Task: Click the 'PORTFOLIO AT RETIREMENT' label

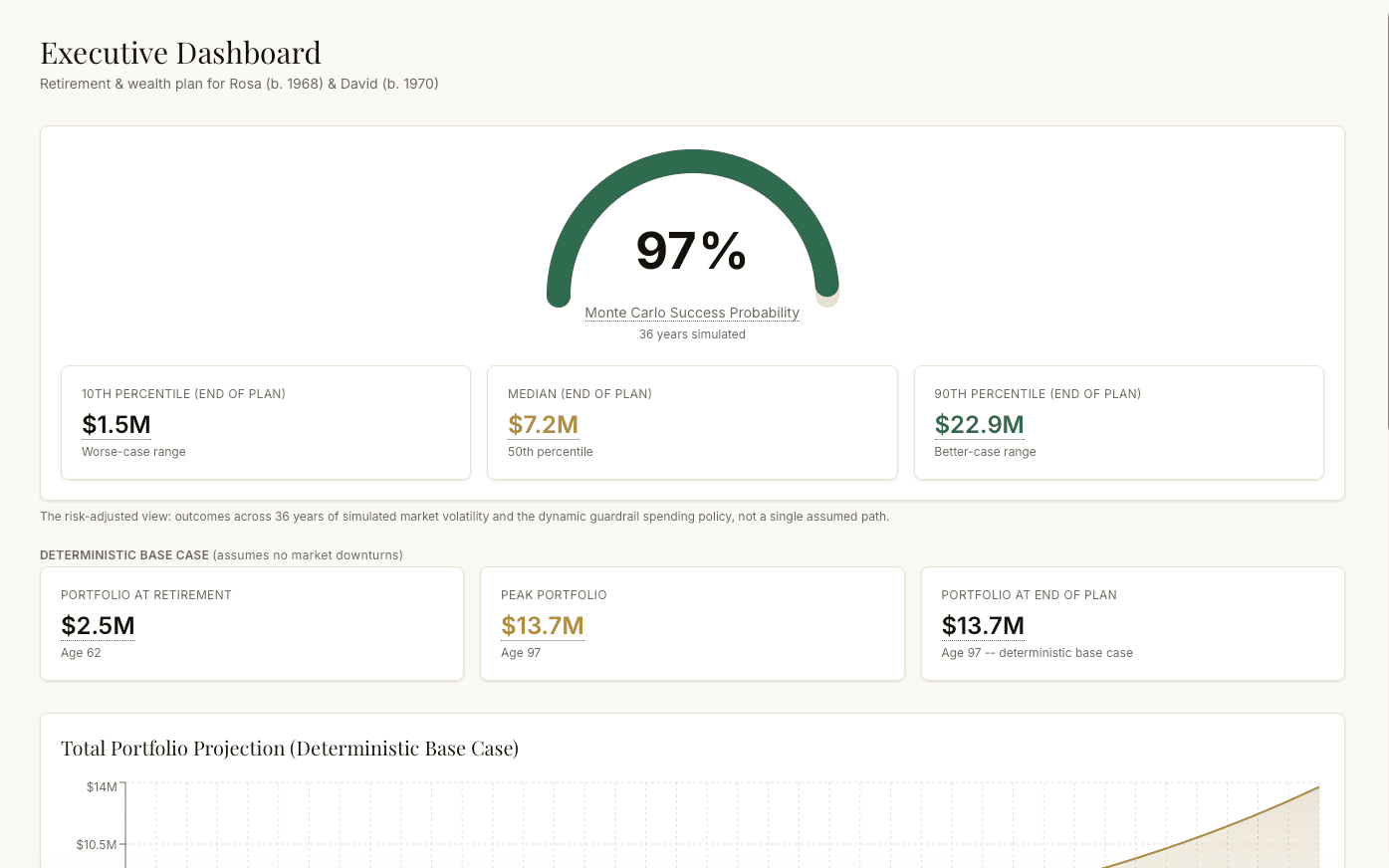Action: (146, 595)
